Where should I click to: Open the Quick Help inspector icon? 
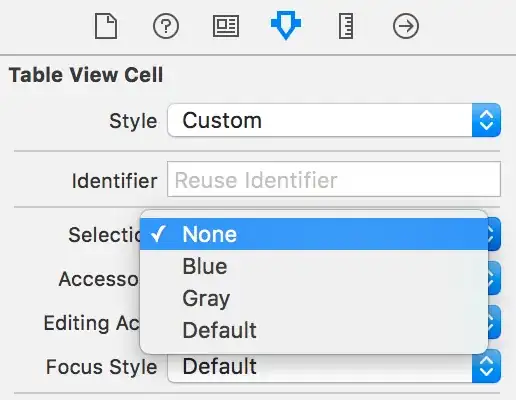(x=166, y=26)
